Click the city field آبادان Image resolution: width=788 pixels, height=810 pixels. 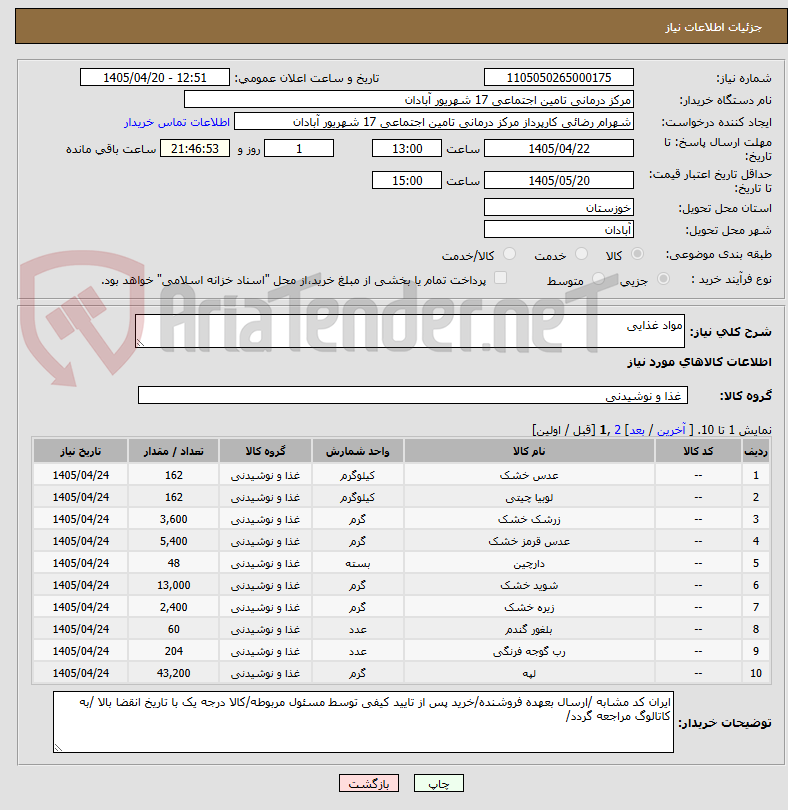coord(559,229)
